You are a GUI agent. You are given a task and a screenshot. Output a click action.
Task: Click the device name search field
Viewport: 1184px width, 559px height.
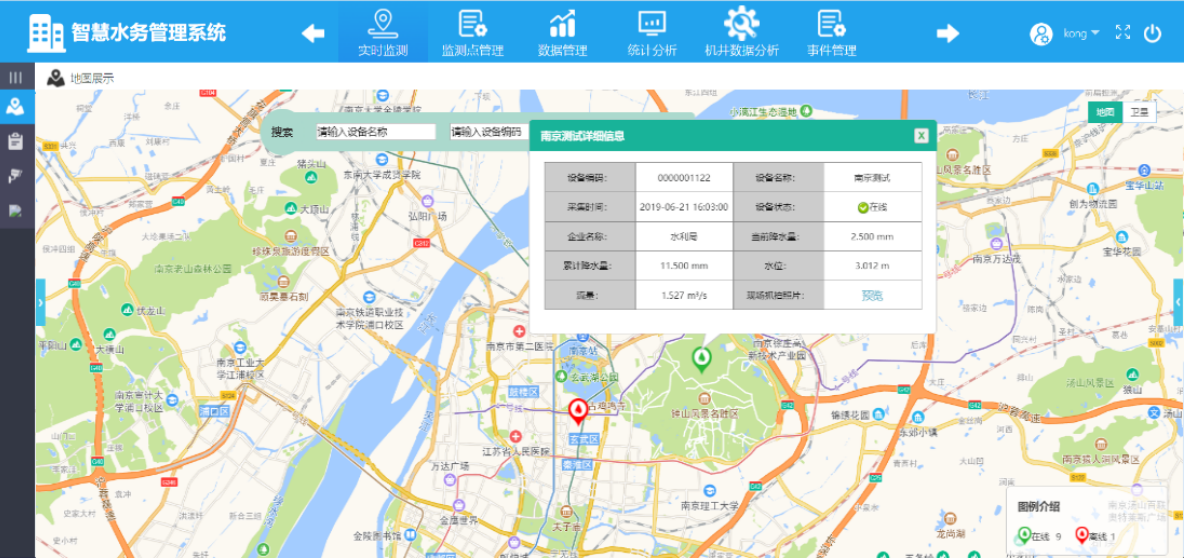click(376, 132)
